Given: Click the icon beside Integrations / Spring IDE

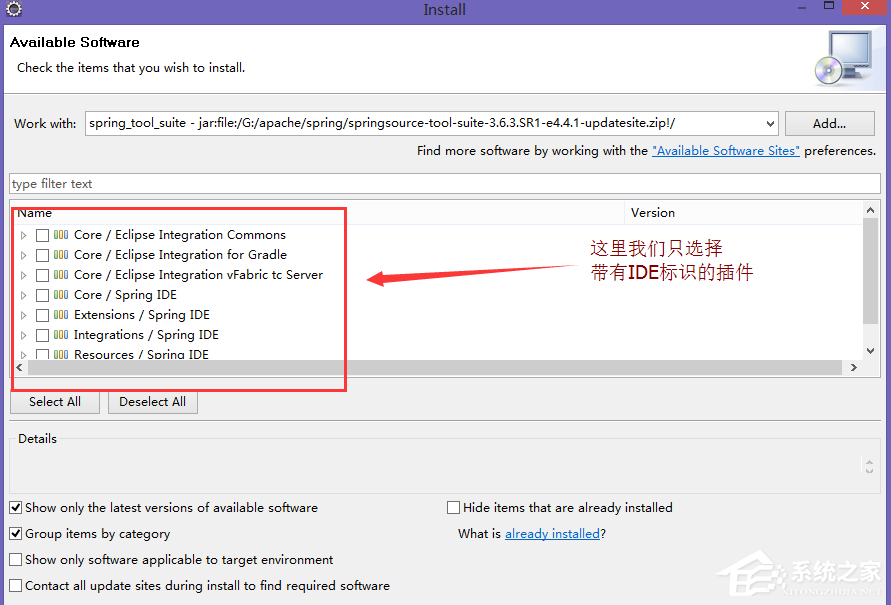Looking at the screenshot, I should [x=61, y=334].
